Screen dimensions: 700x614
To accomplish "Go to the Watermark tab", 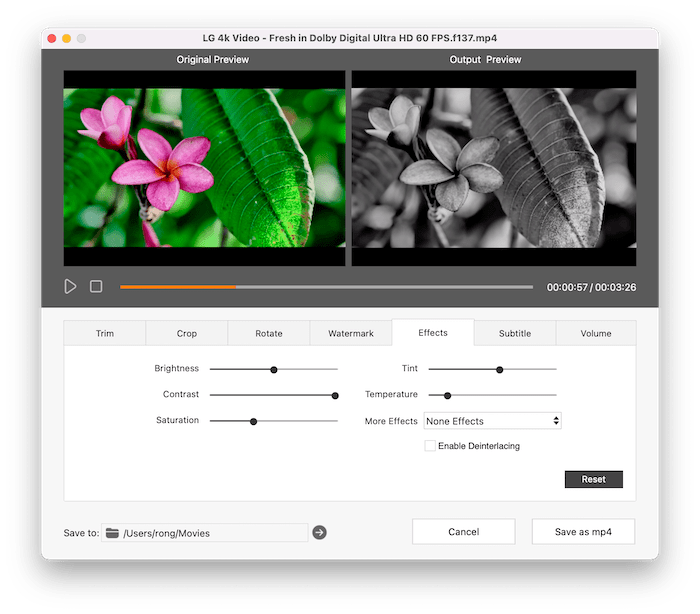I will click(x=351, y=333).
